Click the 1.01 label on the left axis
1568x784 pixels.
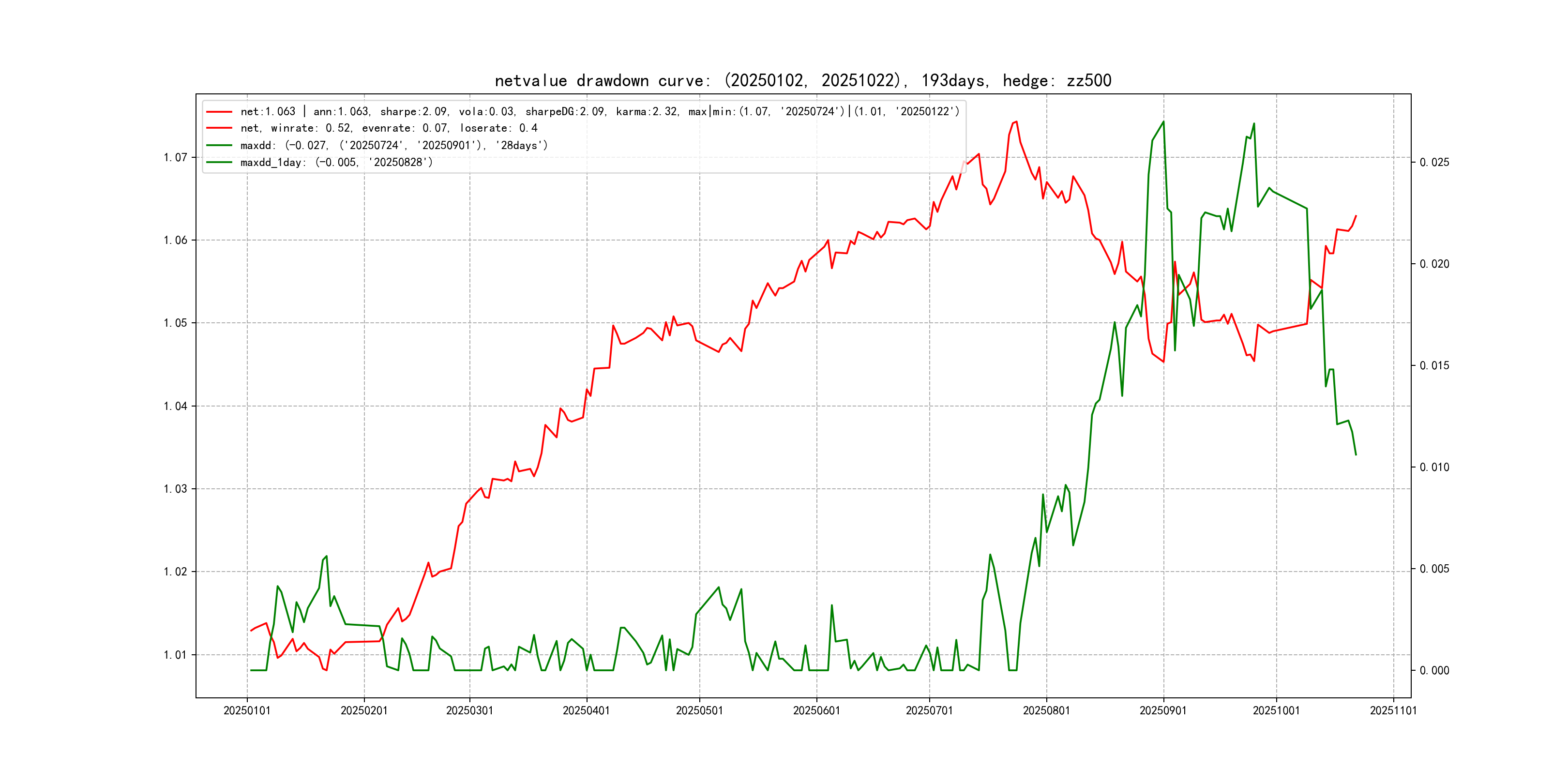pyautogui.click(x=175, y=655)
